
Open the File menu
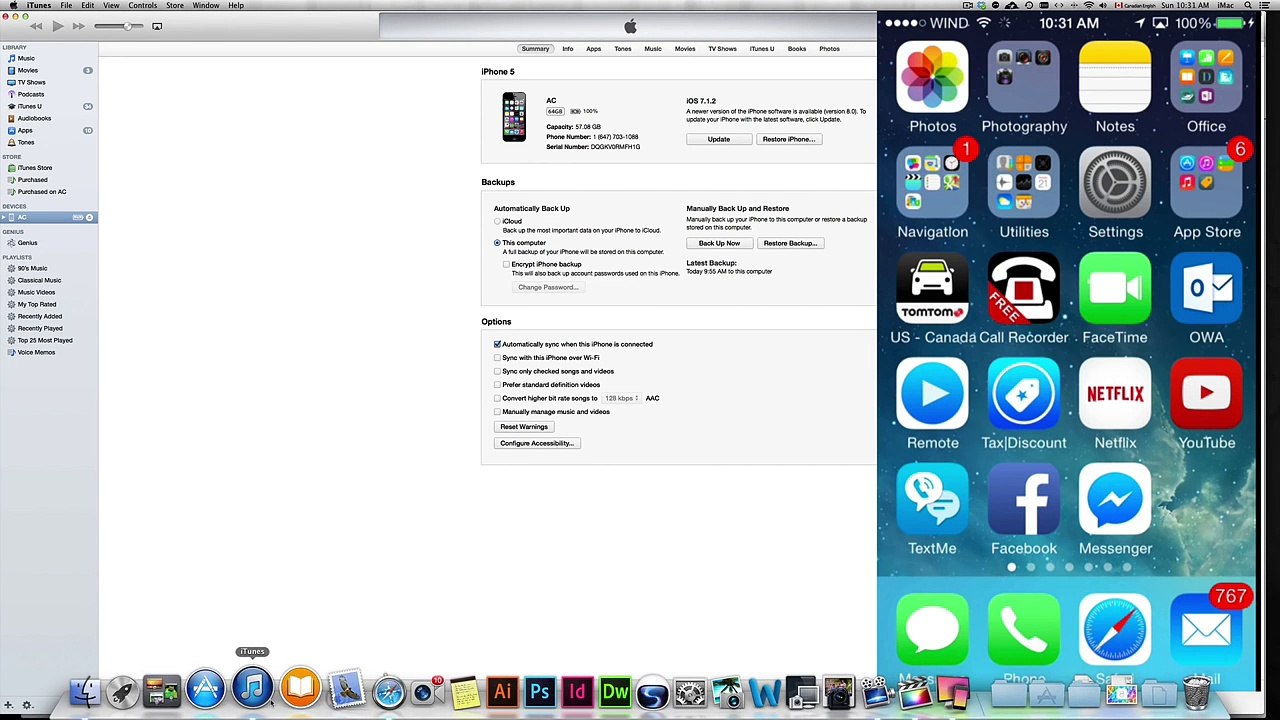66,6
